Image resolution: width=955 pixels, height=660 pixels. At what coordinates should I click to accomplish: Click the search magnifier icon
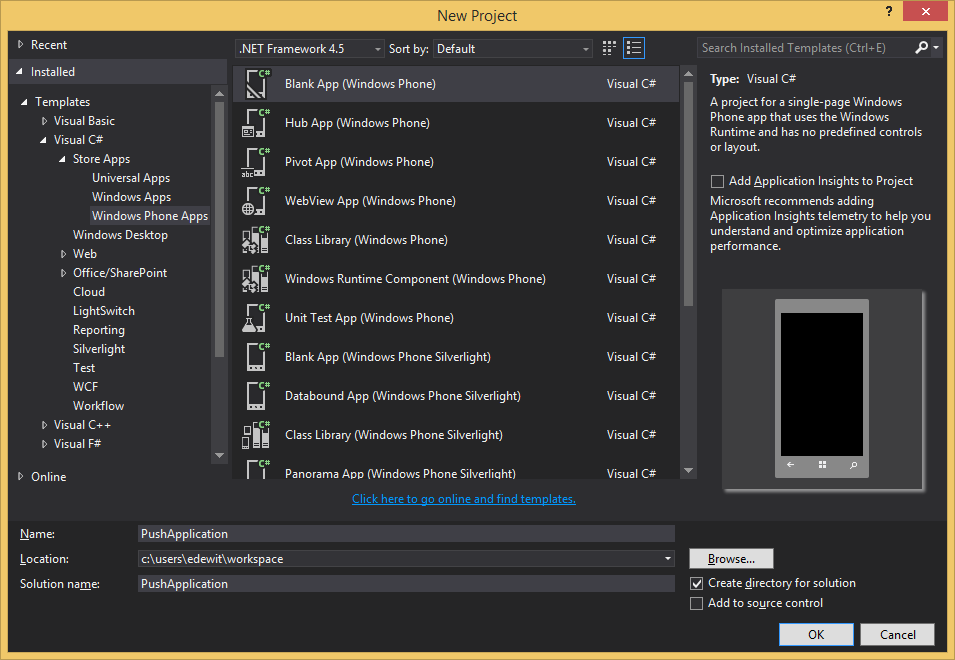pos(921,48)
